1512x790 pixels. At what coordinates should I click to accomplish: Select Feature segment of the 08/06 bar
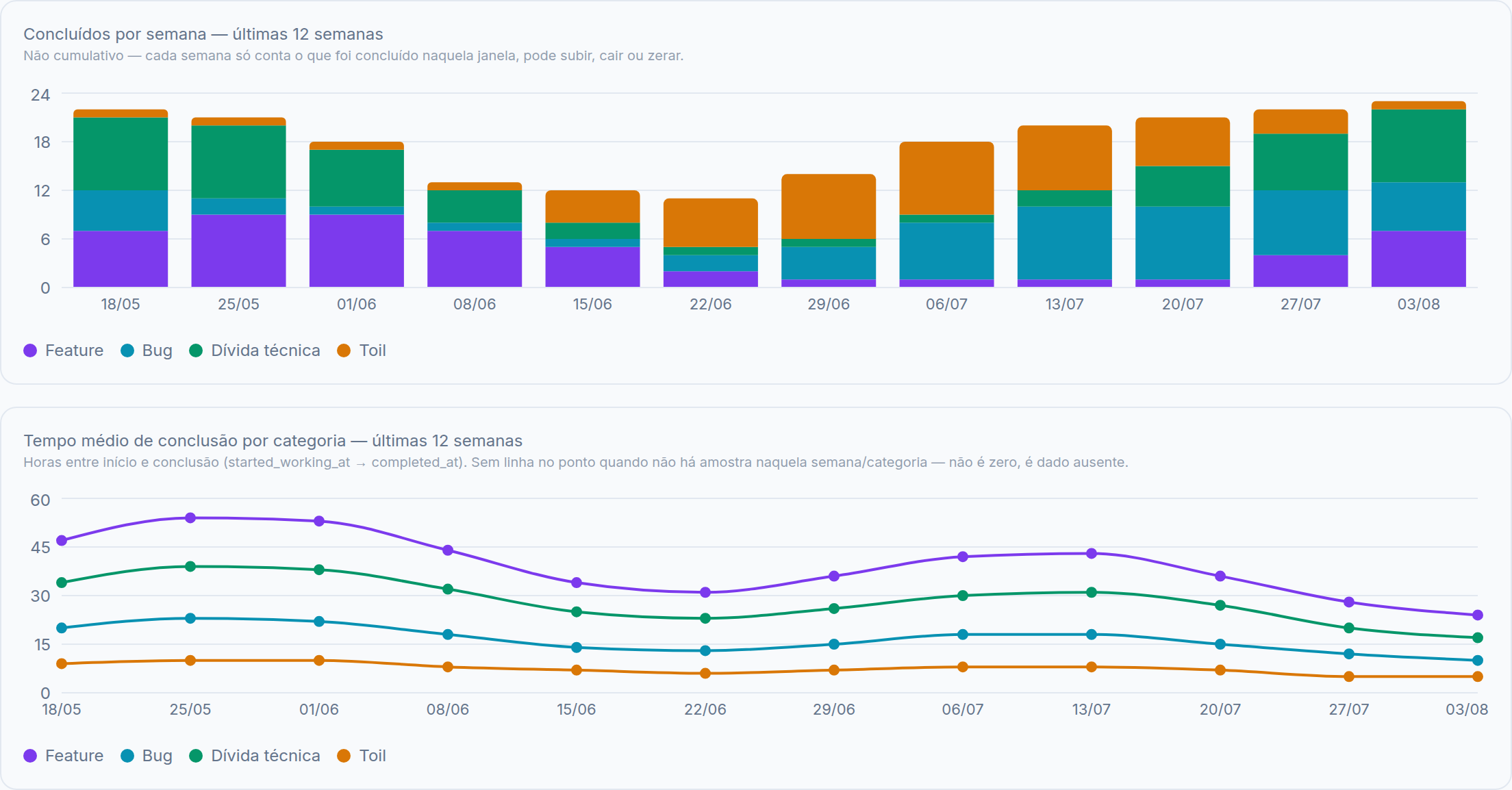(475, 259)
